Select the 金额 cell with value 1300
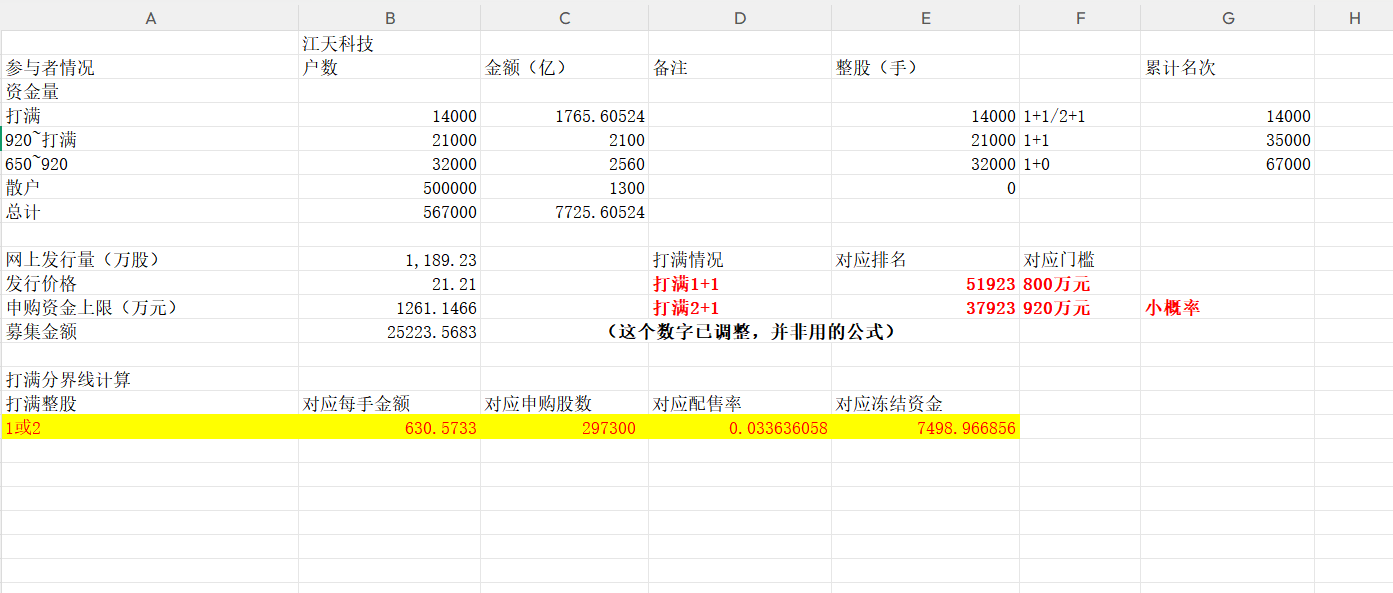1393x593 pixels. coord(564,188)
